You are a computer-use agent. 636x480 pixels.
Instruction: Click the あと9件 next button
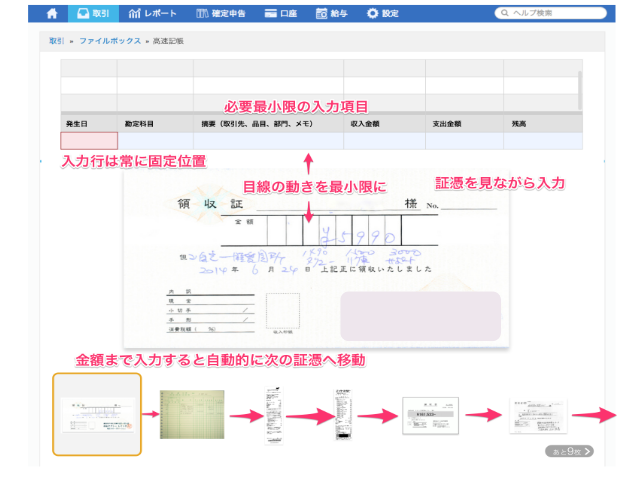tap(569, 451)
